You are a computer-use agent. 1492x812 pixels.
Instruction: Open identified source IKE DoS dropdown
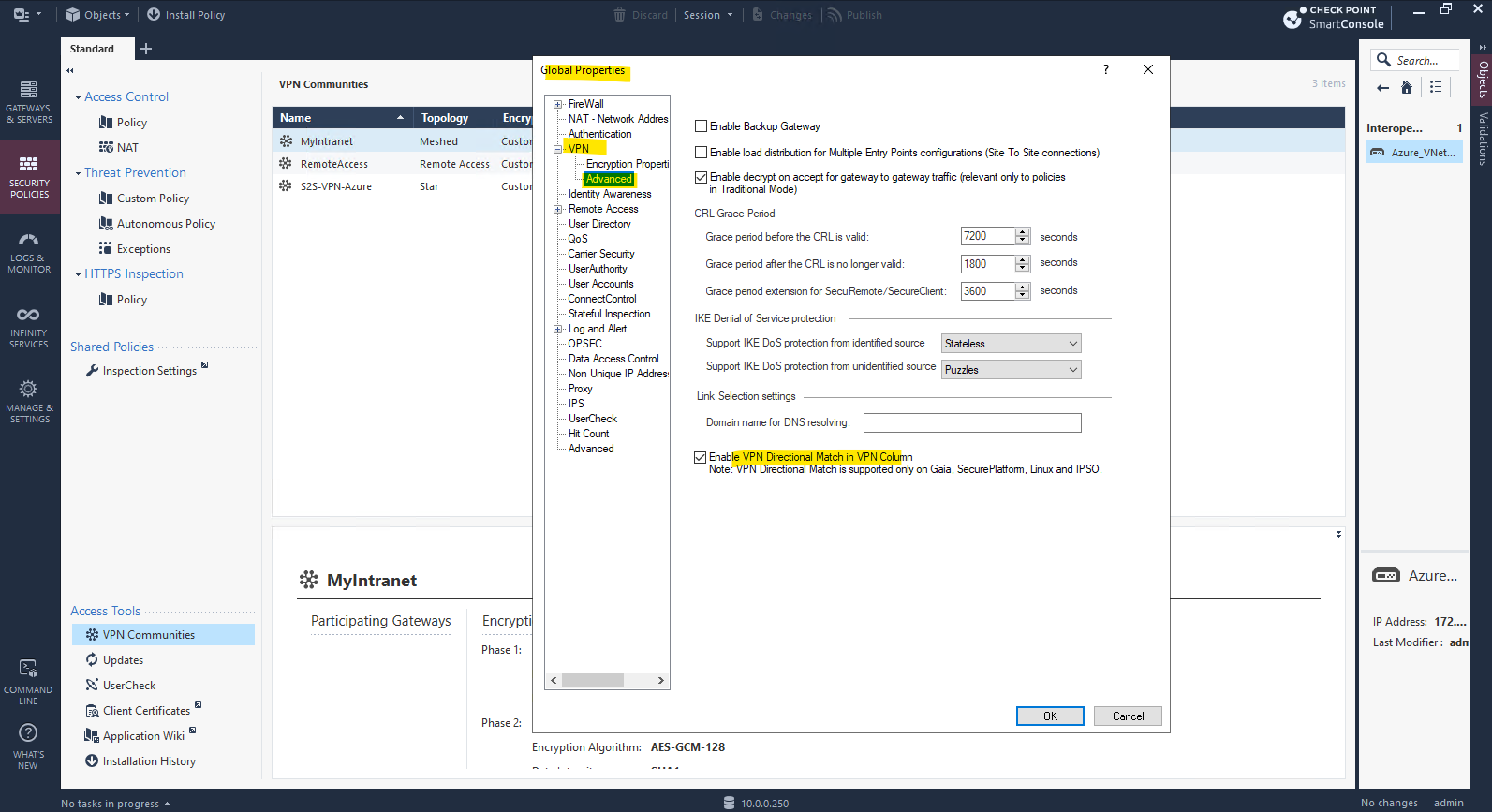[1011, 344]
